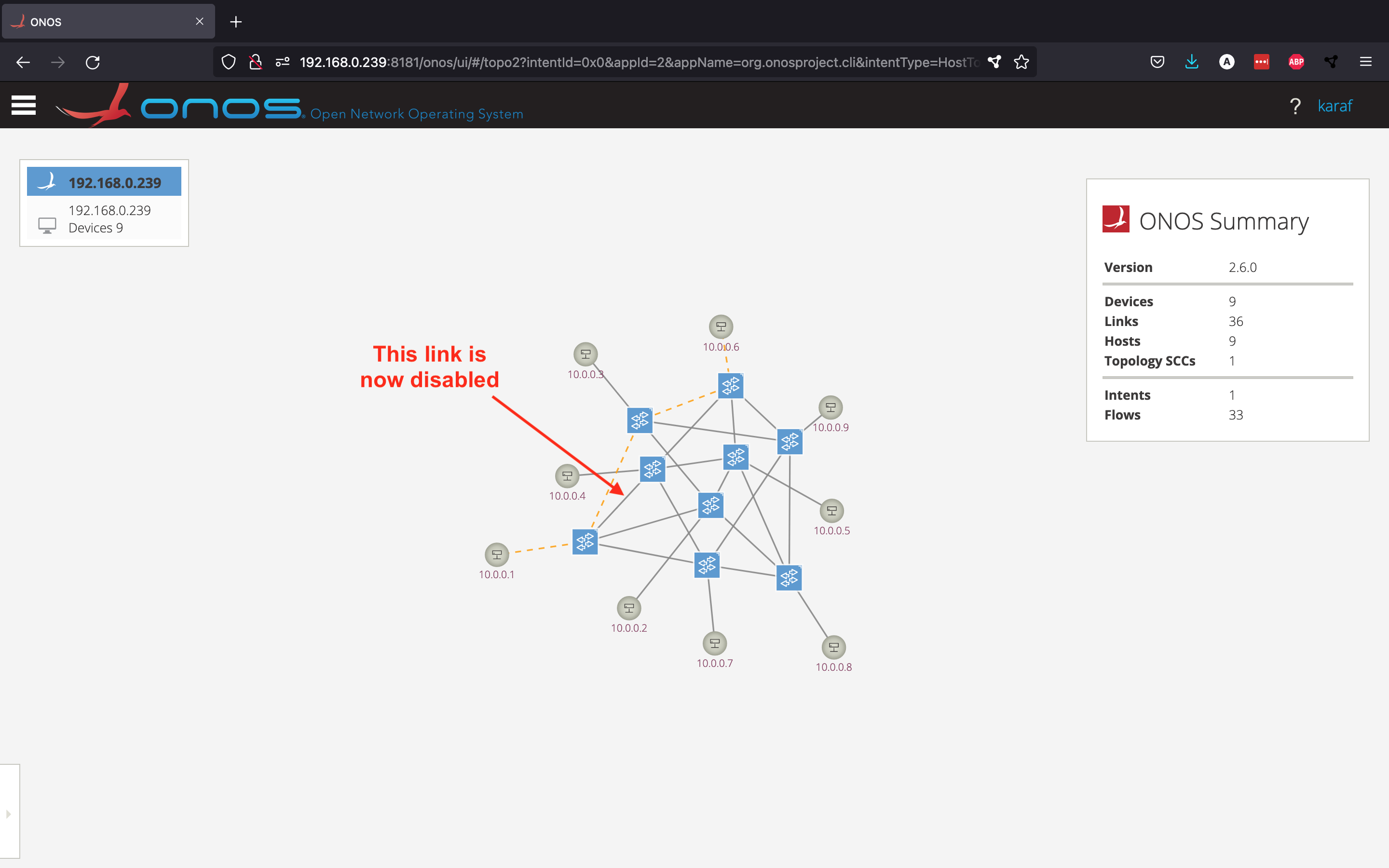Open a new browser tab
The image size is (1389, 868).
pos(236,22)
